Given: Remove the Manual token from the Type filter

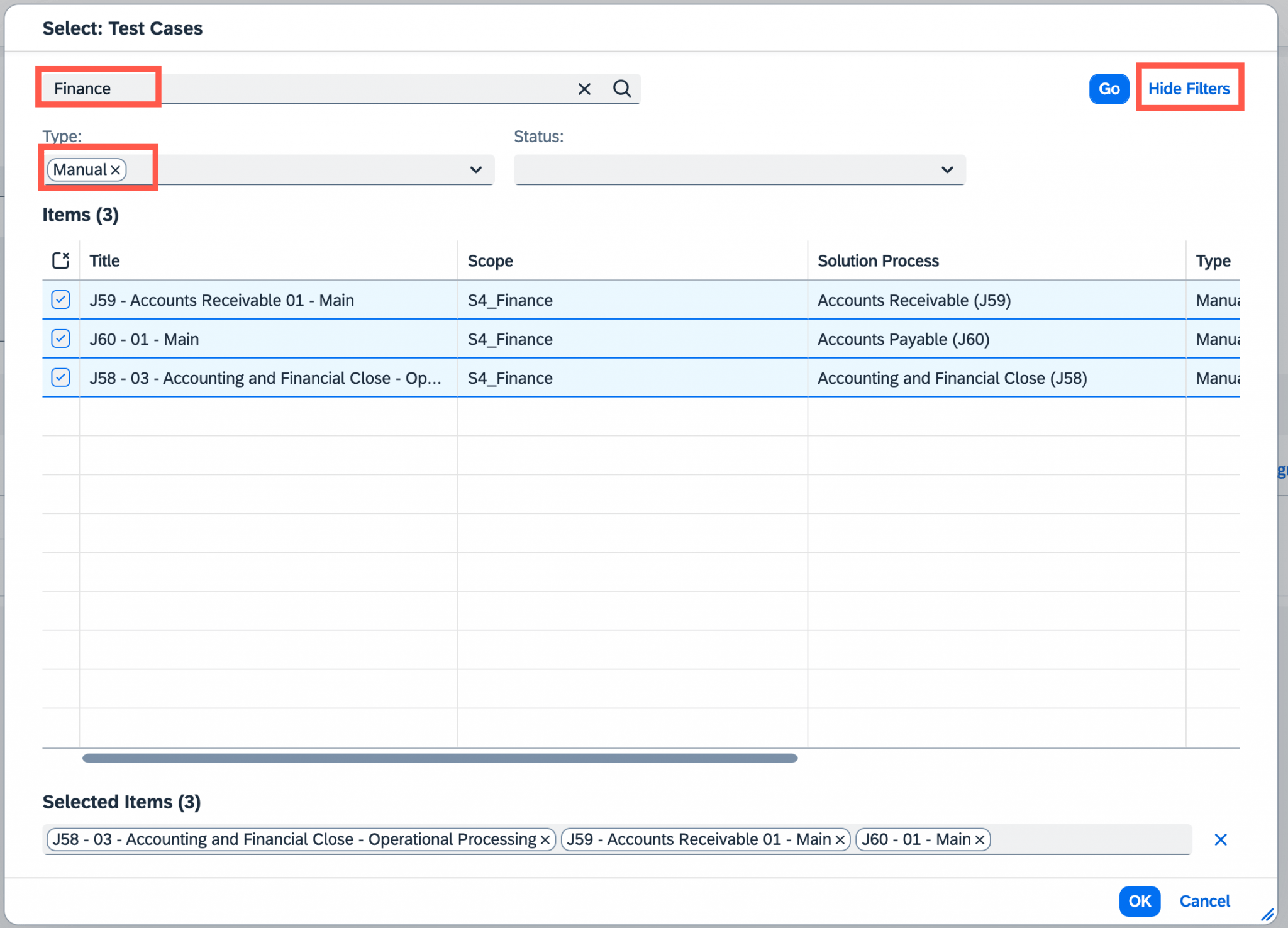Looking at the screenshot, I should (x=116, y=169).
